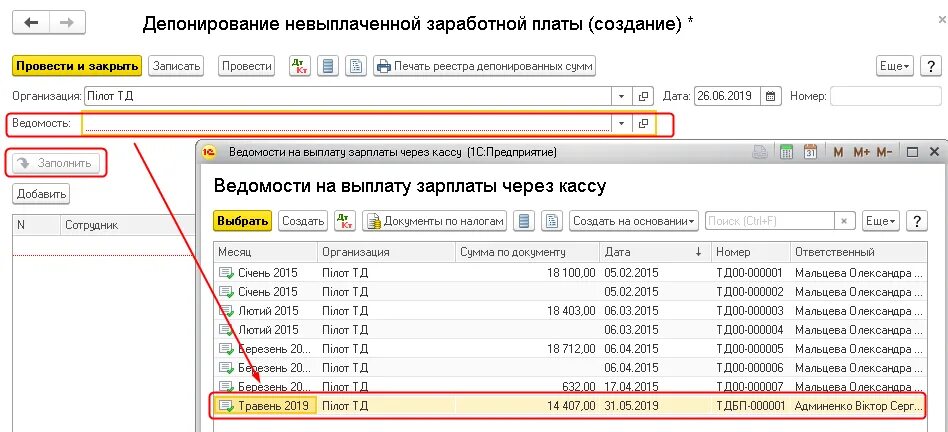Sort by the Ответственный column header
Viewport: 948px width, 432px height.
point(858,252)
